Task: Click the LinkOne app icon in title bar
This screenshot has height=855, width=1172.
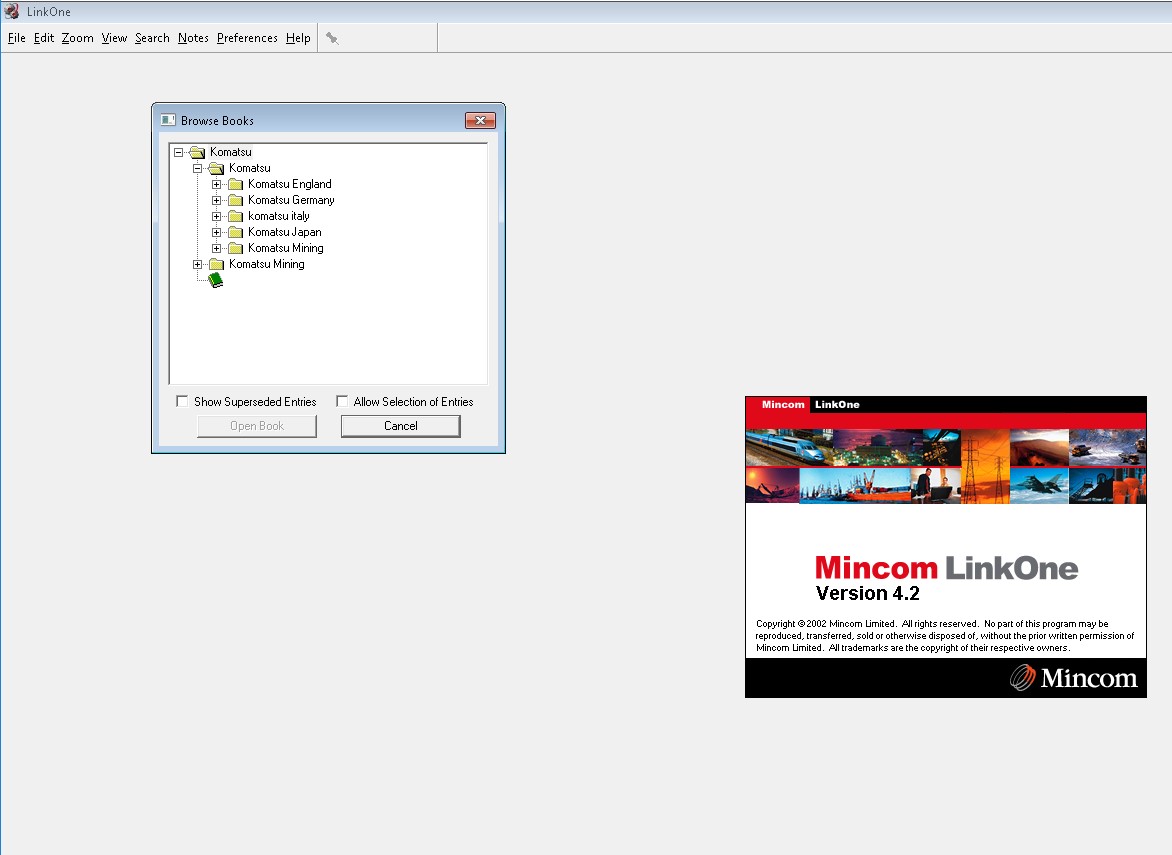Action: pos(12,11)
